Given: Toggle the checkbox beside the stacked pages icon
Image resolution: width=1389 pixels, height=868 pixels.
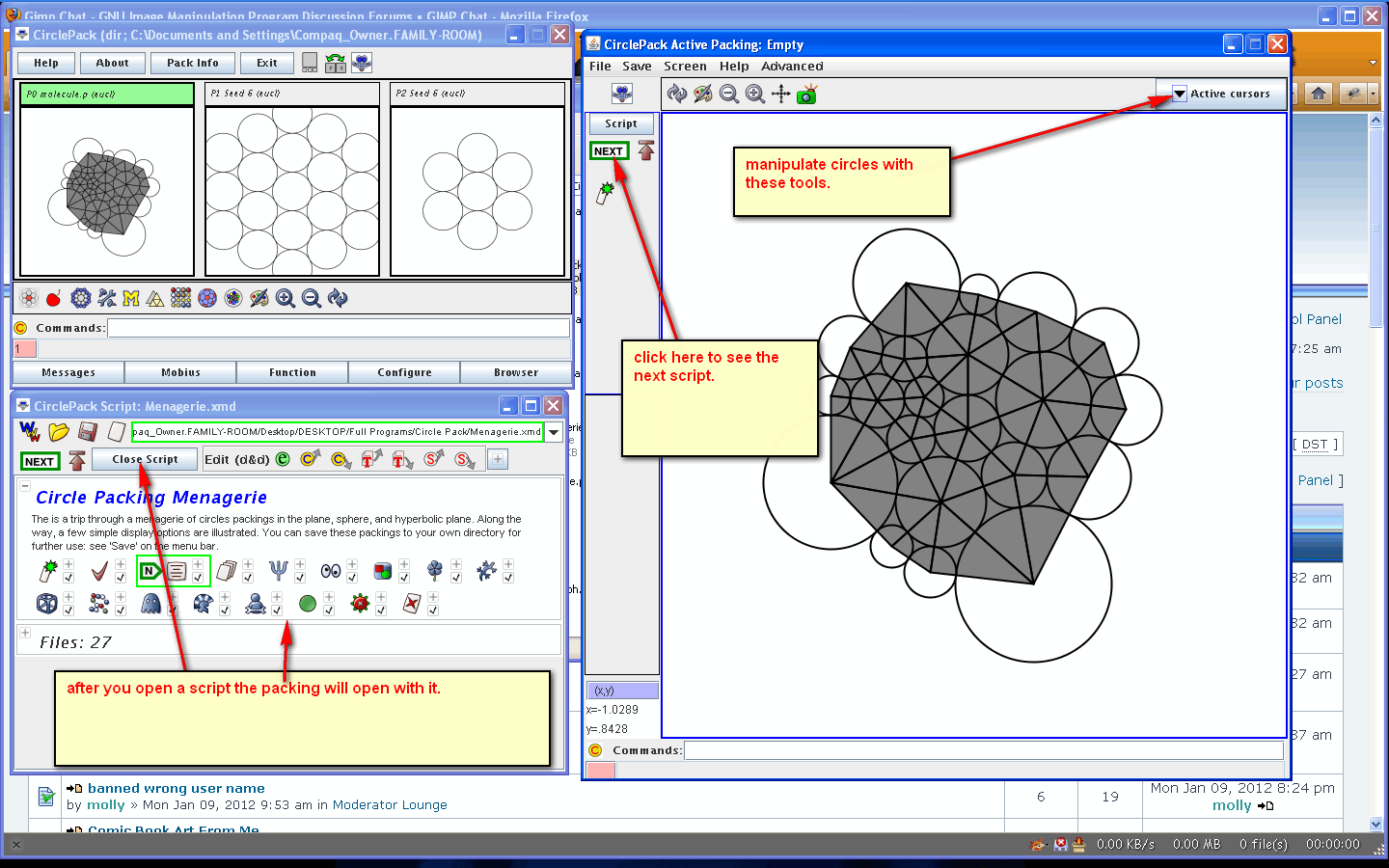Looking at the screenshot, I should 248,578.
